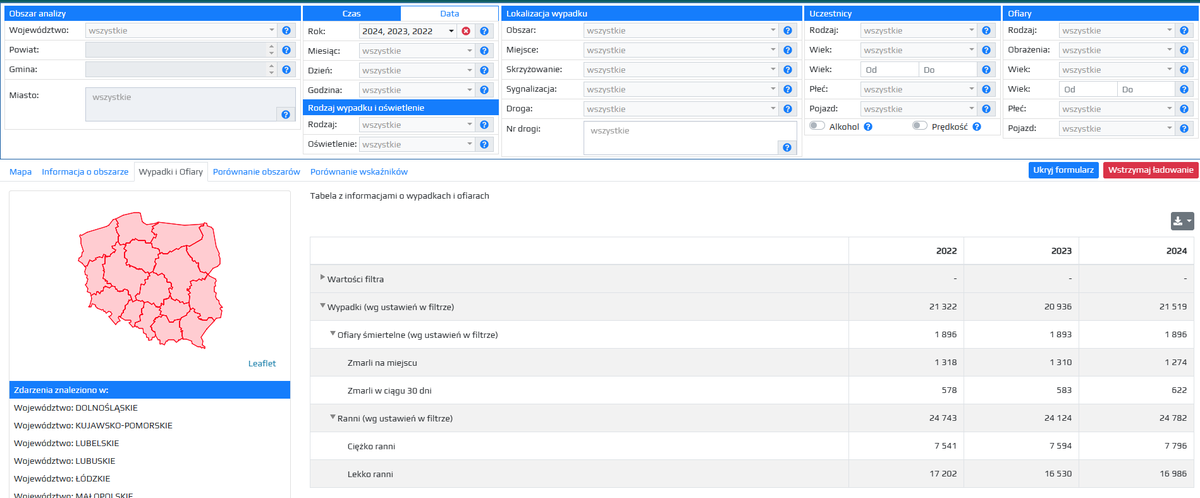This screenshot has width=1200, height=498.
Task: Show help for the Oświetlenie field
Action: [484, 145]
